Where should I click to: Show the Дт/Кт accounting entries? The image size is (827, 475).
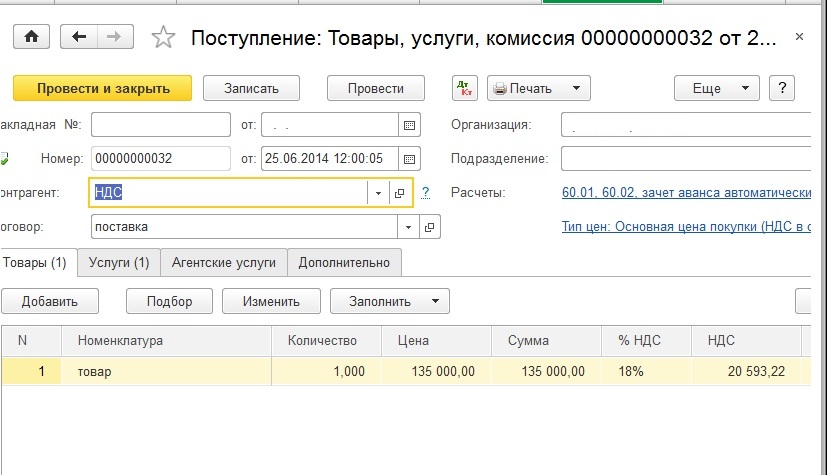click(465, 88)
